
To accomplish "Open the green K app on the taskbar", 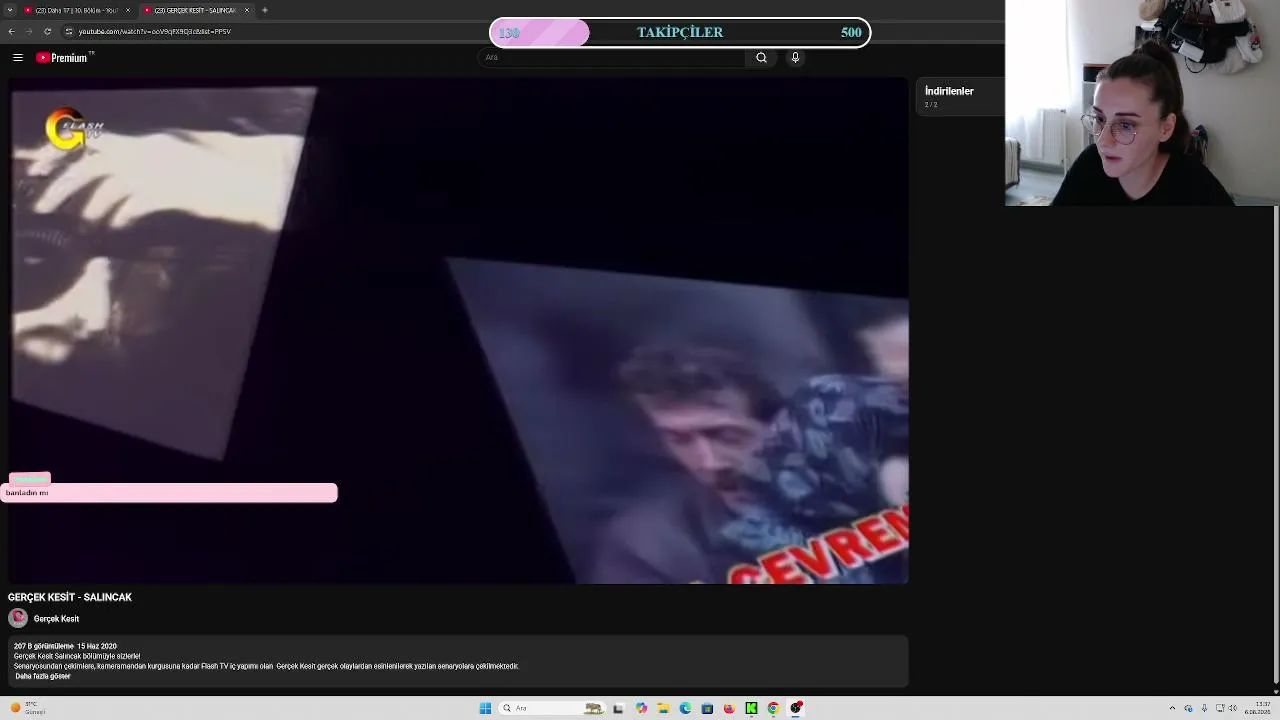I will [751, 708].
